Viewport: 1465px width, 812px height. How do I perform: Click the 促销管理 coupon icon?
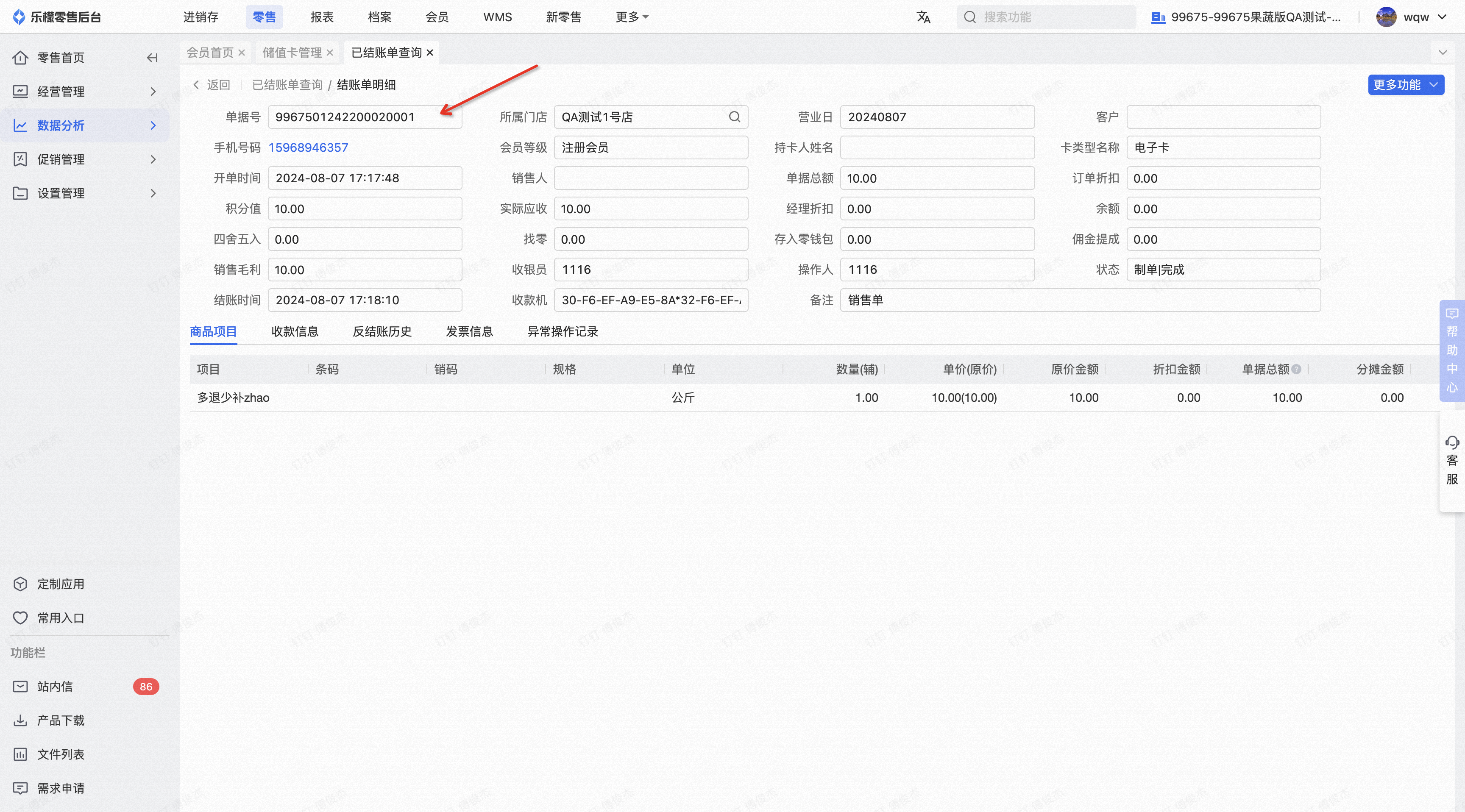click(x=20, y=159)
